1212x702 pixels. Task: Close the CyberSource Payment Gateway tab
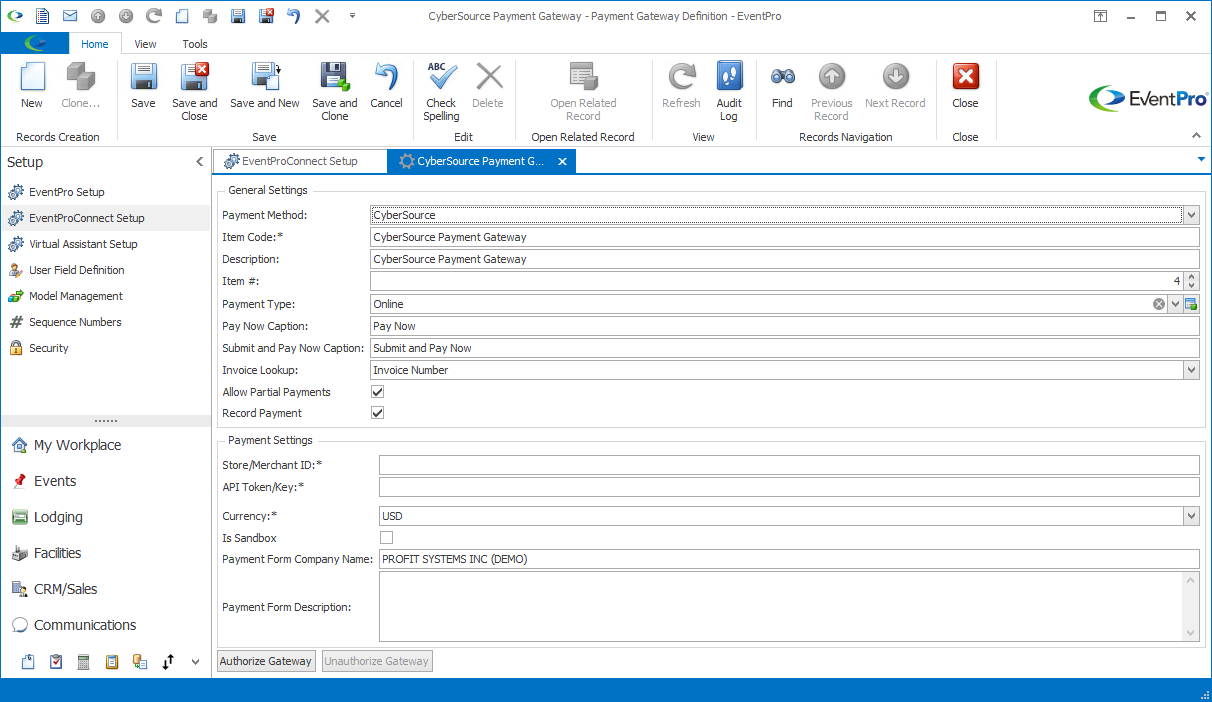(562, 161)
